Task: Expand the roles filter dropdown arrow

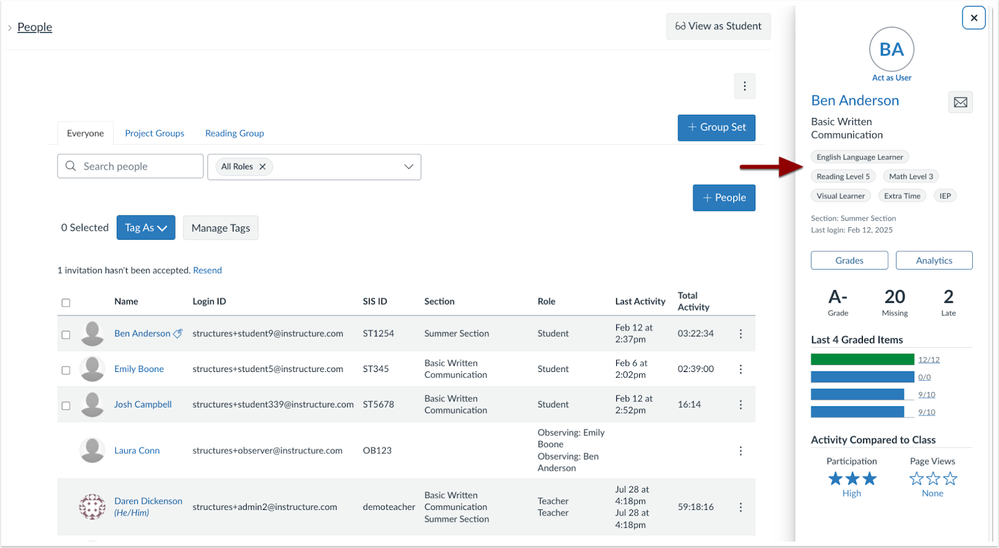Action: click(408, 166)
